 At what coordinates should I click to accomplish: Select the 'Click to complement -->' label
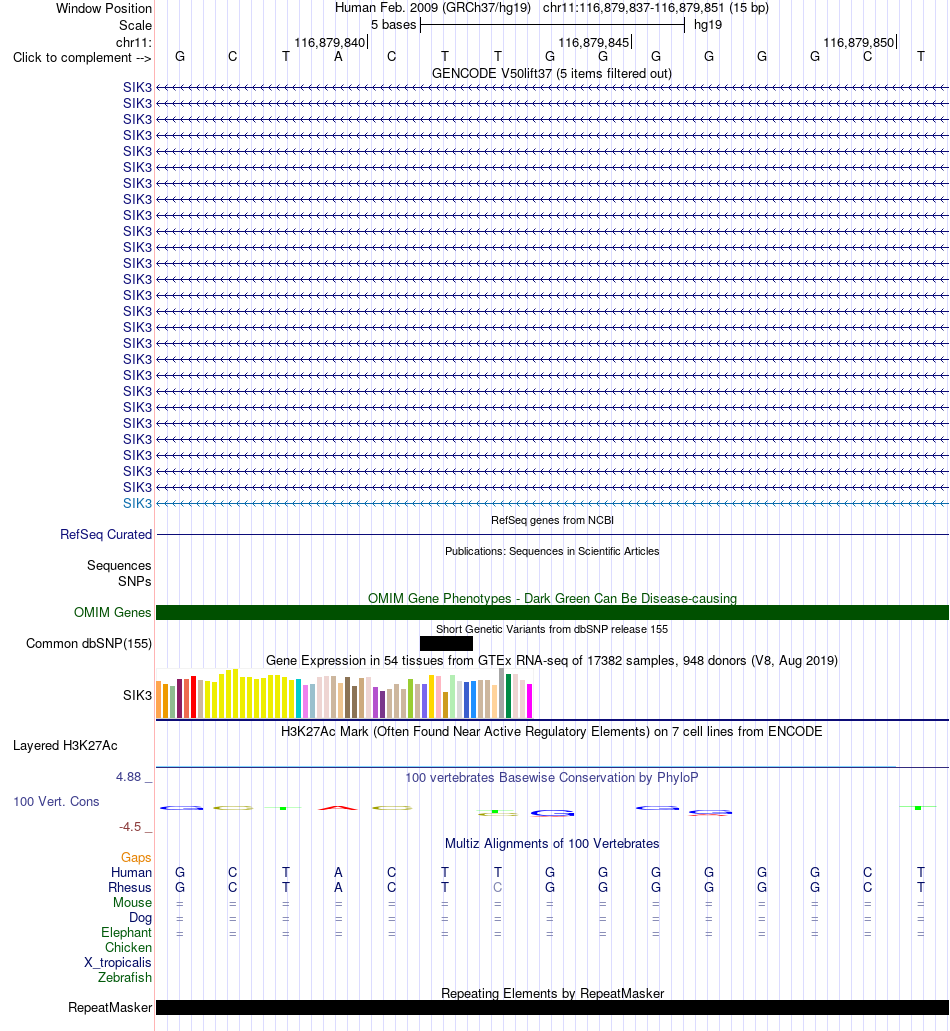(x=82, y=58)
